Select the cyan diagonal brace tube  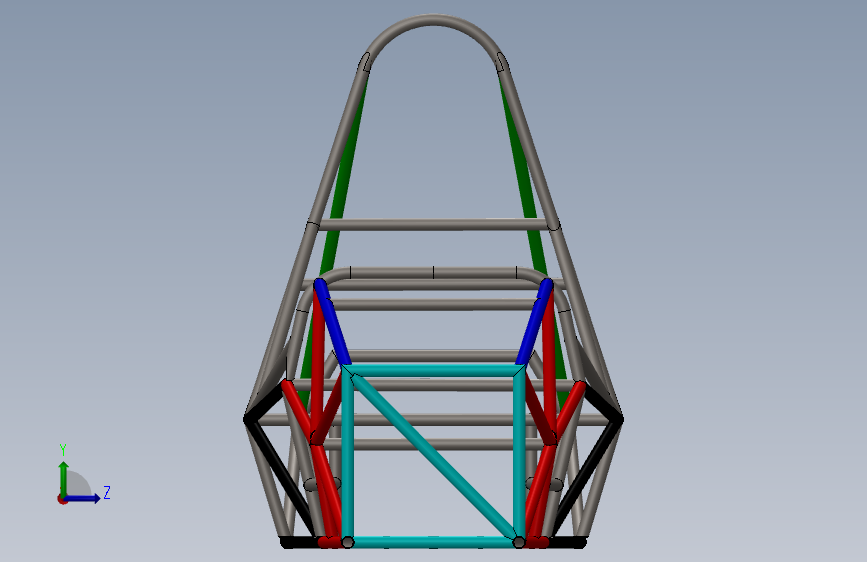pyautogui.click(x=435, y=457)
